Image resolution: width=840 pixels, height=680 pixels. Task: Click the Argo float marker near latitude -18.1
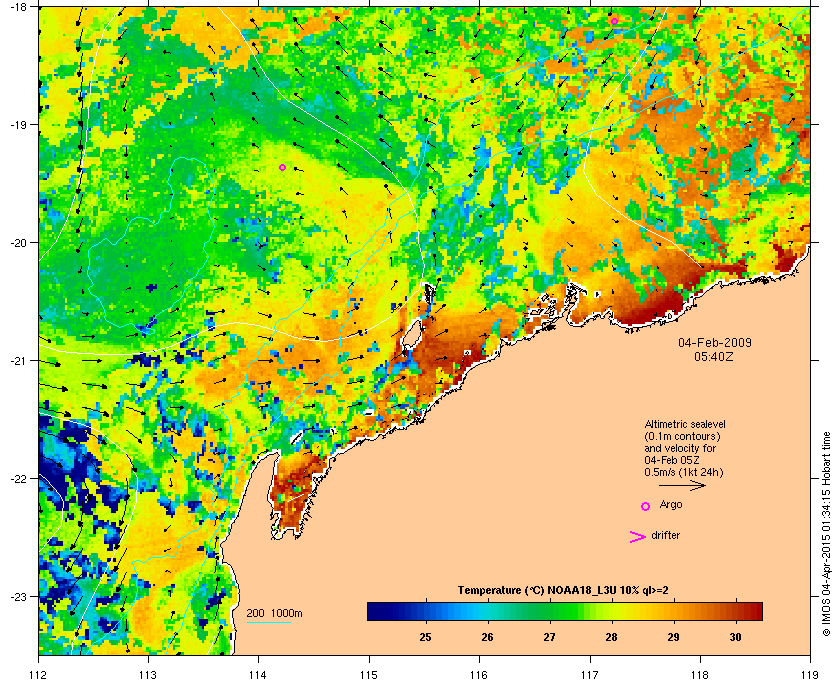[x=614, y=21]
